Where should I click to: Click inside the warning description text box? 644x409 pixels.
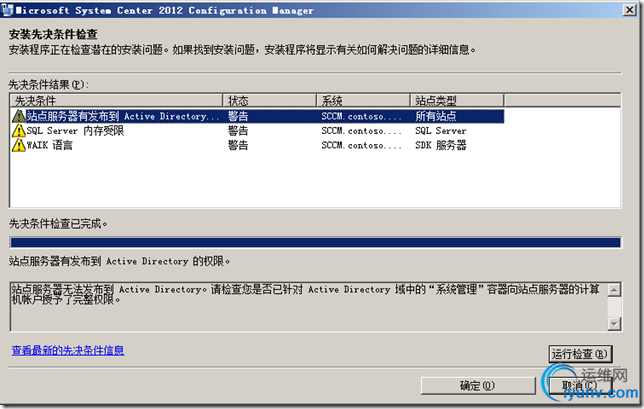pyautogui.click(x=308, y=306)
